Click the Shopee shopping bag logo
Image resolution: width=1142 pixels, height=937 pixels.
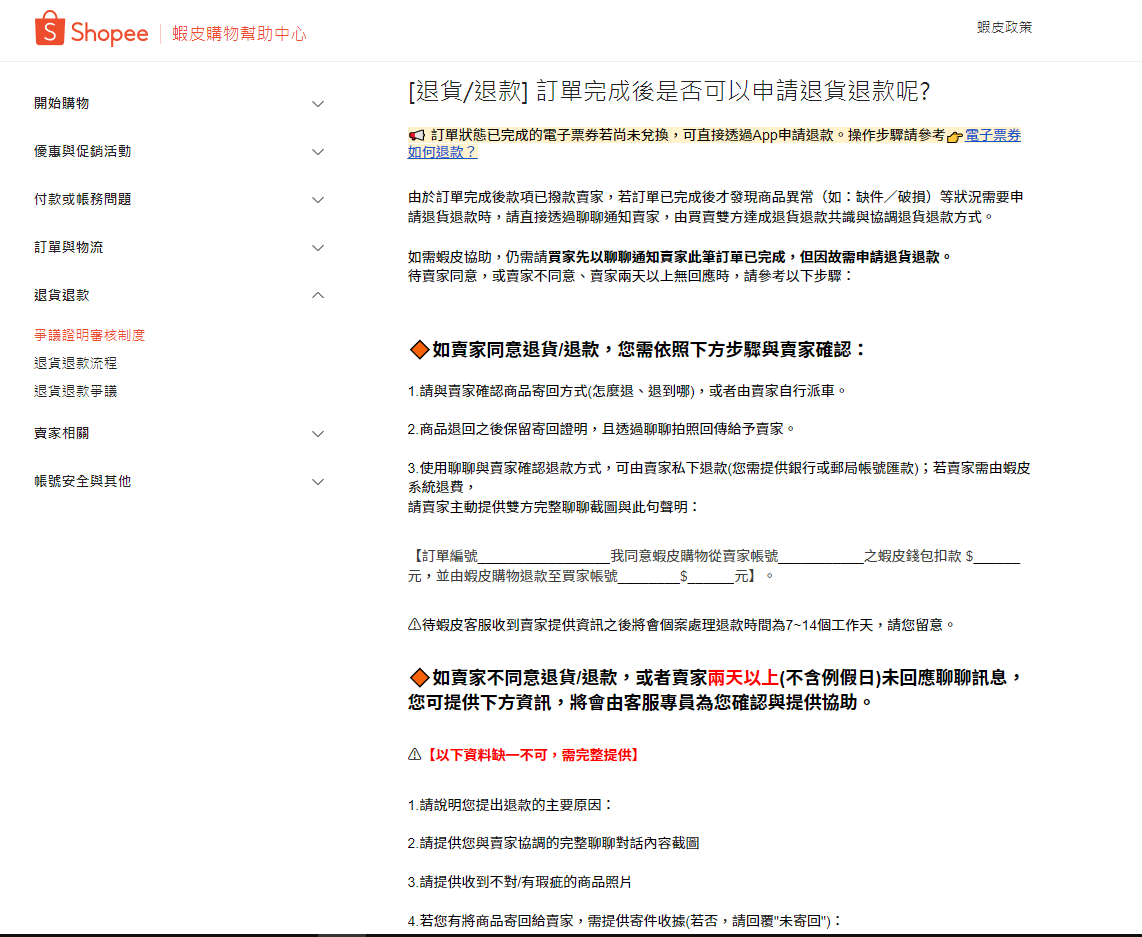[49, 30]
